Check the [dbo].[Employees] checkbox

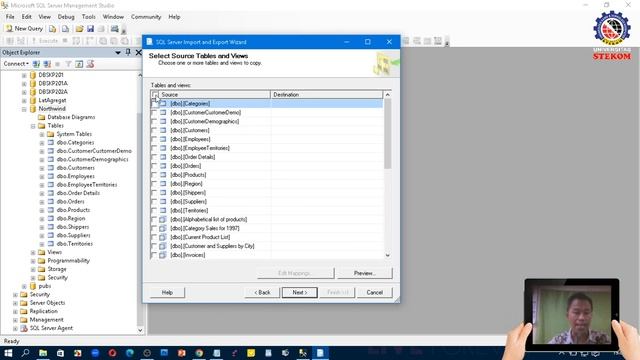pyautogui.click(x=154, y=139)
